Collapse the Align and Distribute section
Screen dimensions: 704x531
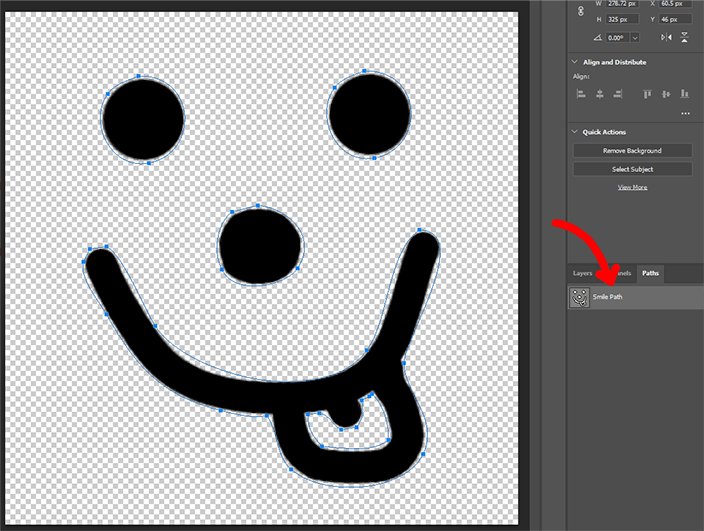click(574, 62)
